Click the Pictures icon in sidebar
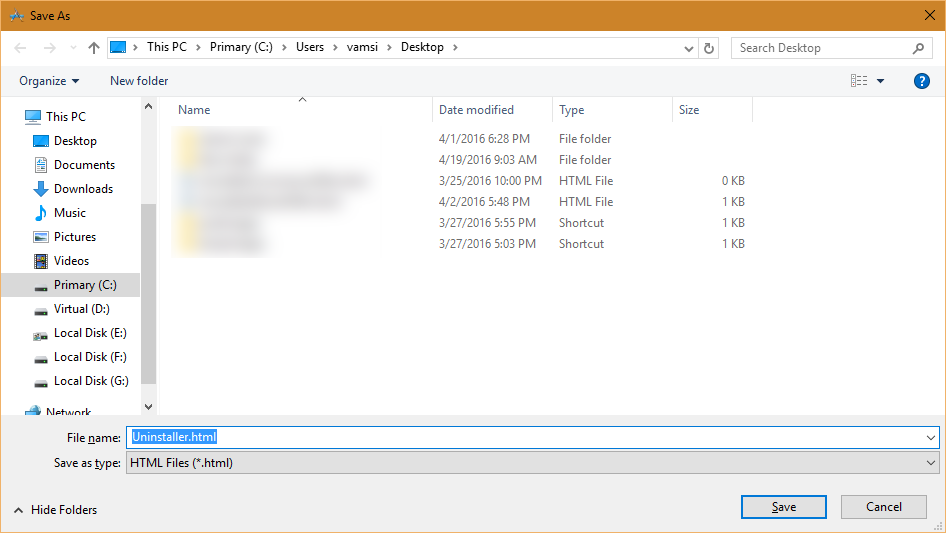This screenshot has height=533, width=946. coord(40,237)
